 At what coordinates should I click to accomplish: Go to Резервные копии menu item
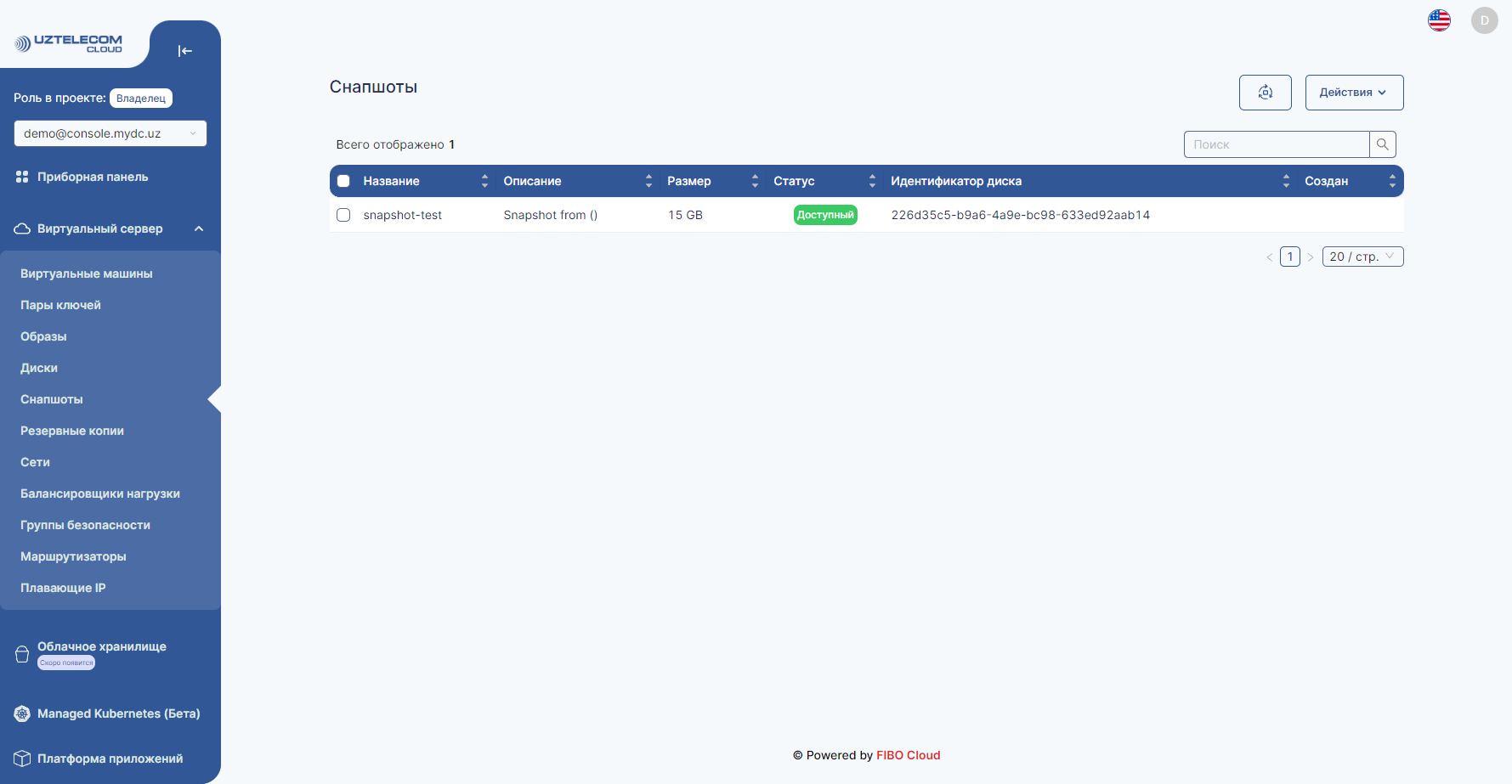(72, 431)
